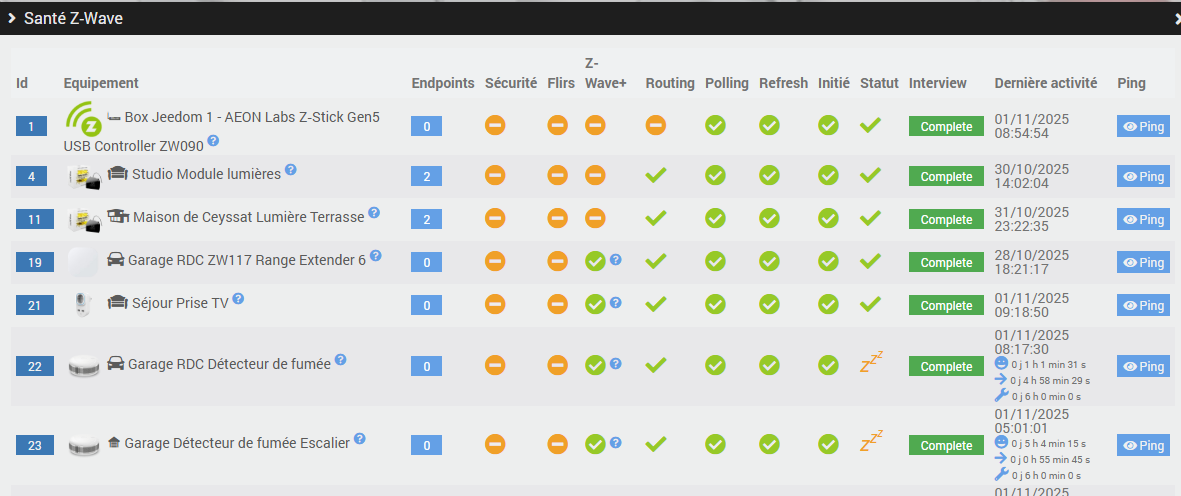Click Complete interview badge for Maison de Ceyssat Lumière Terrasse
This screenshot has height=496, width=1181.
(x=946, y=220)
